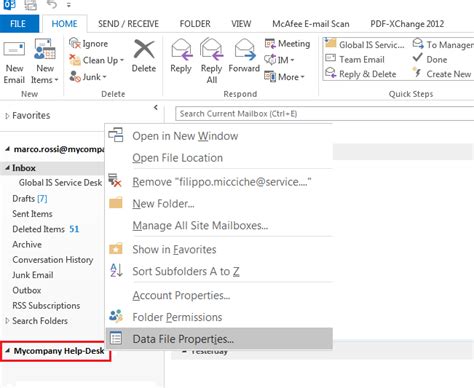Click the Reply All icon
The height and width of the screenshot is (388, 474).
click(212, 49)
